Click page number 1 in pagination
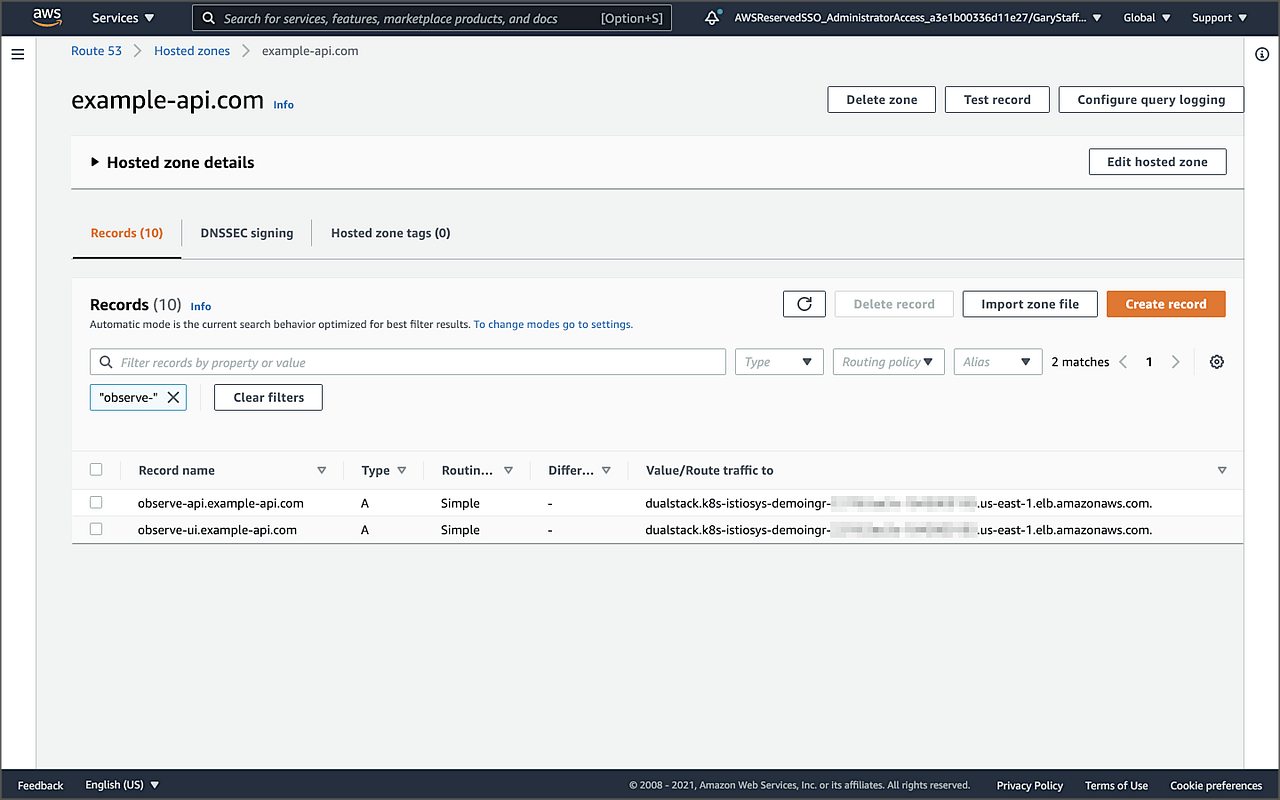Screen dimensions: 1280x800 pyautogui.click(x=1149, y=362)
